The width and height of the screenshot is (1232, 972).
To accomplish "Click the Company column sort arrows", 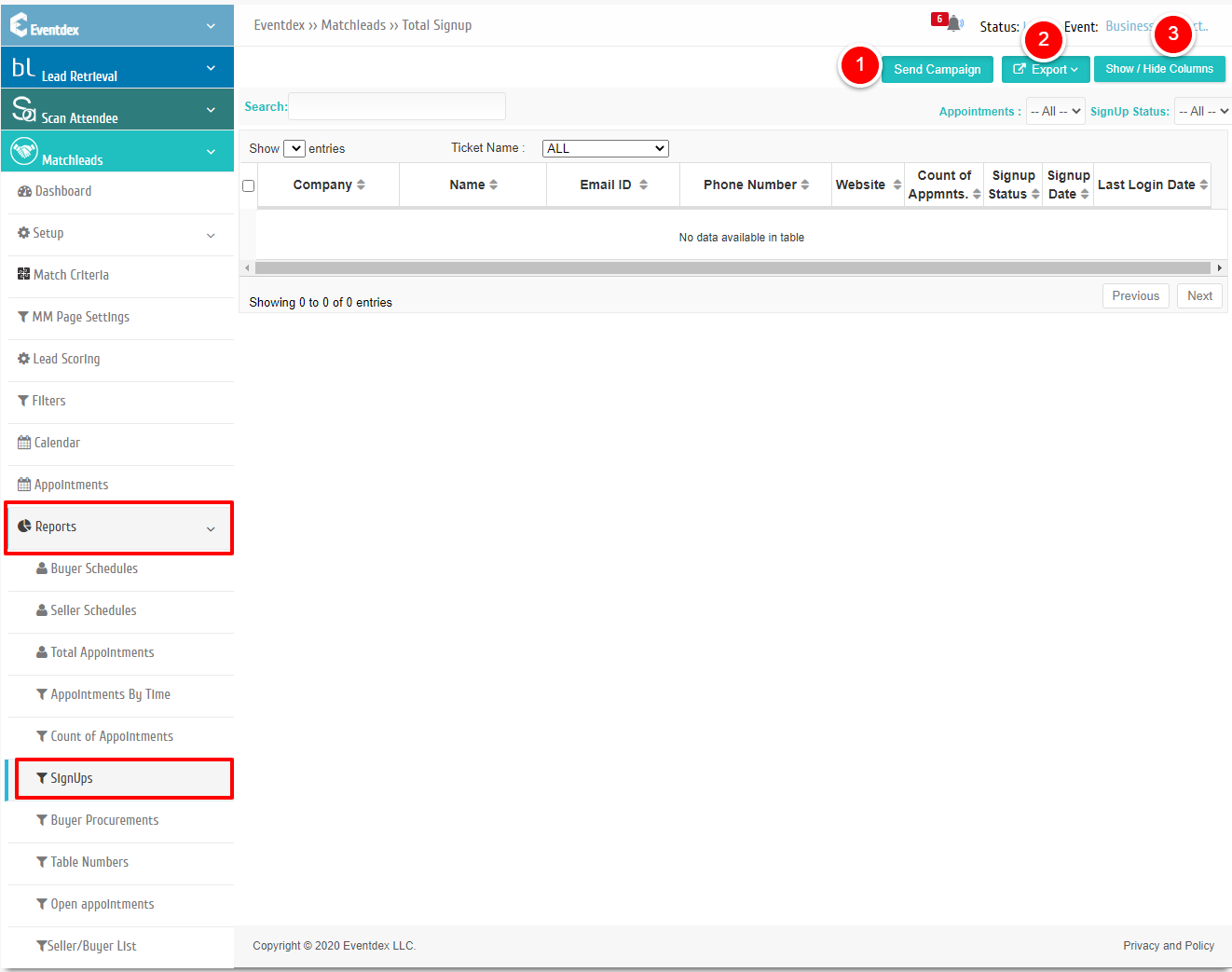I will (x=361, y=185).
